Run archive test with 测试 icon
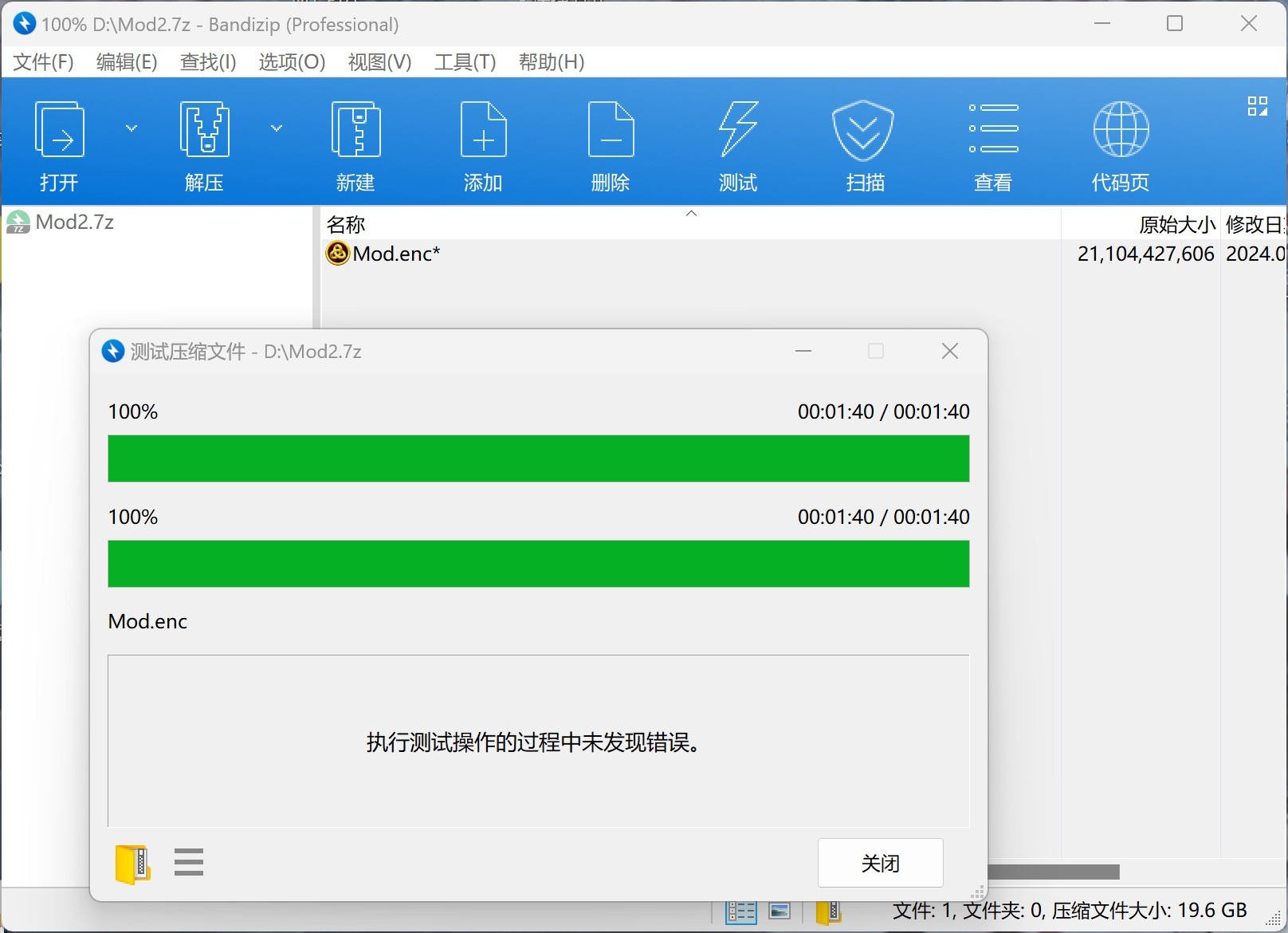The width and height of the screenshot is (1288, 933). coord(737,144)
